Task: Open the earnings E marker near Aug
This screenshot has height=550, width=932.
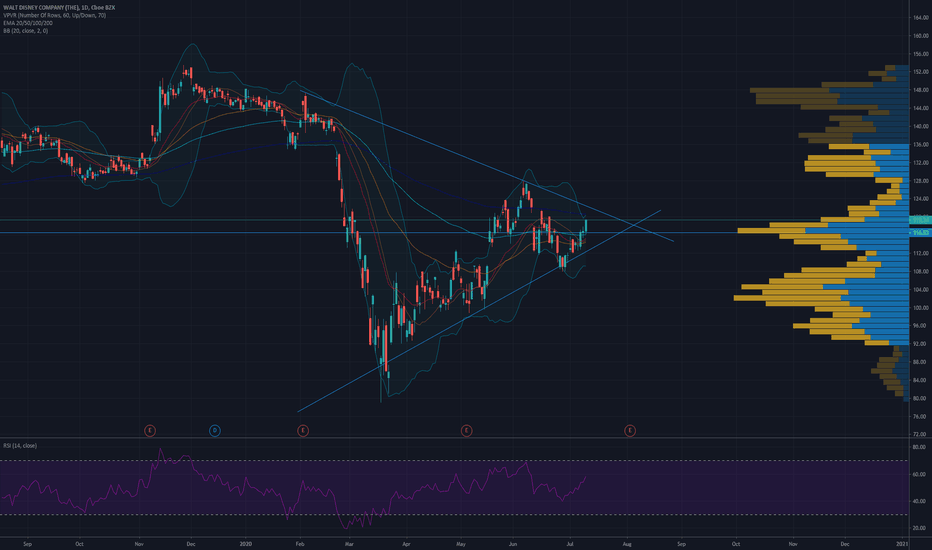Action: 629,430
